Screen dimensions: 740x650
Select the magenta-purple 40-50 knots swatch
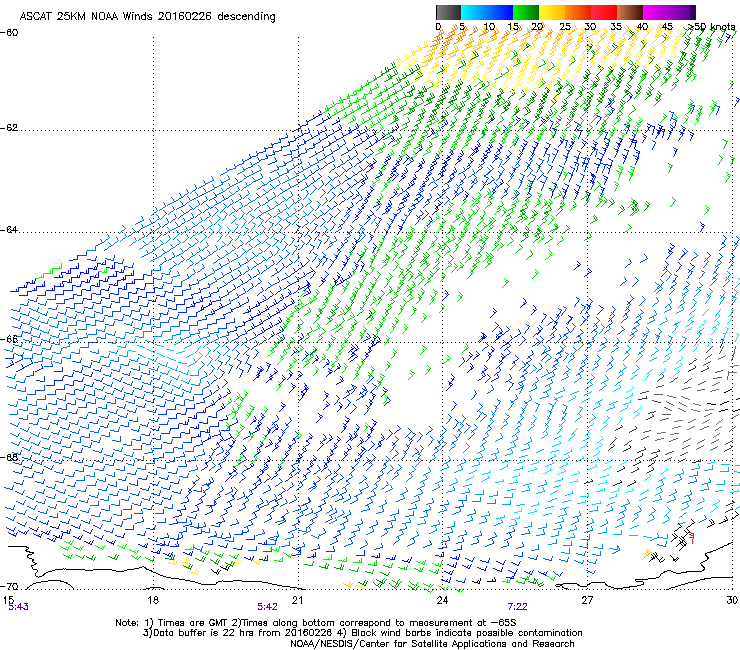[x=669, y=12]
